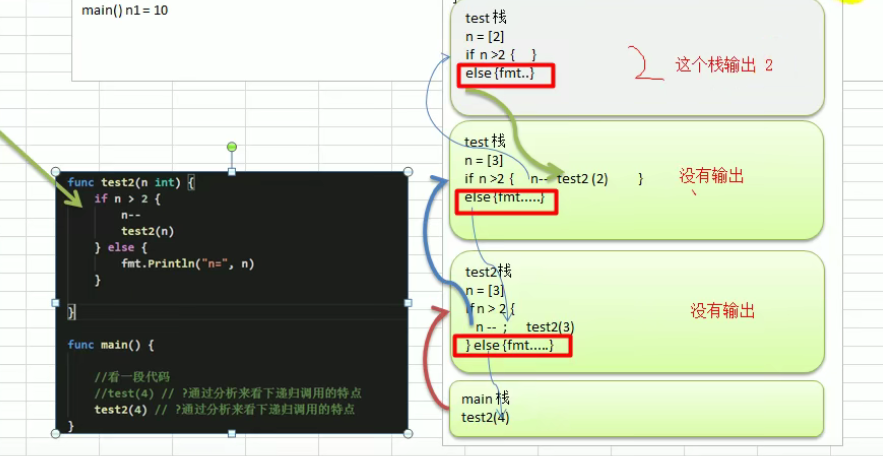This screenshot has width=883, height=456.
Task: Click "没有输出" in the test2栈 box
Action: (x=723, y=311)
